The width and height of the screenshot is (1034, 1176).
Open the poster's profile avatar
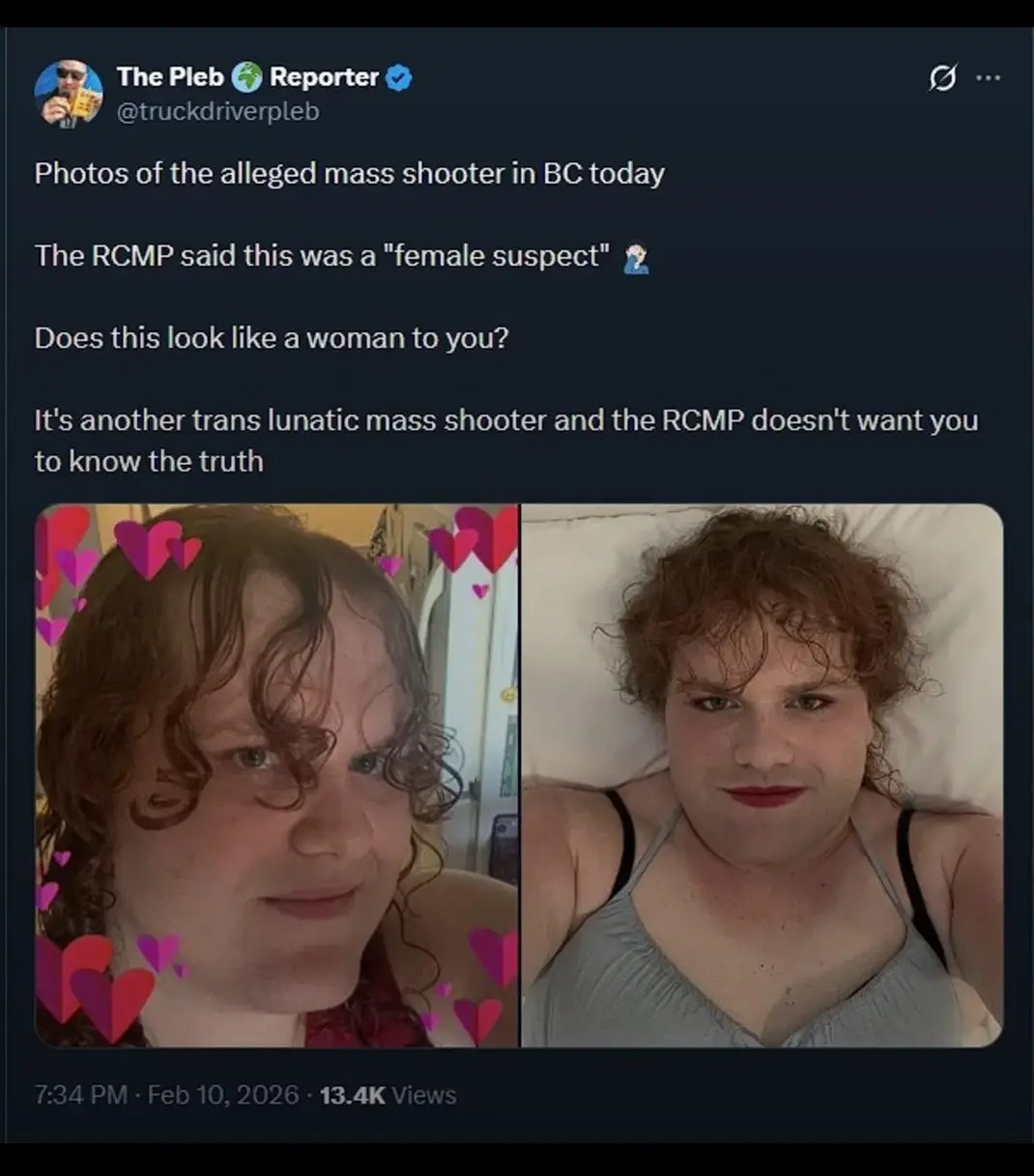69,94
